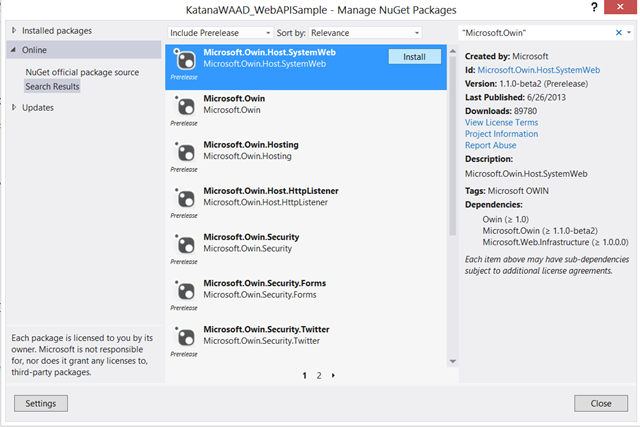640x427 pixels.
Task: Open Project Information link
Action: click(x=501, y=134)
